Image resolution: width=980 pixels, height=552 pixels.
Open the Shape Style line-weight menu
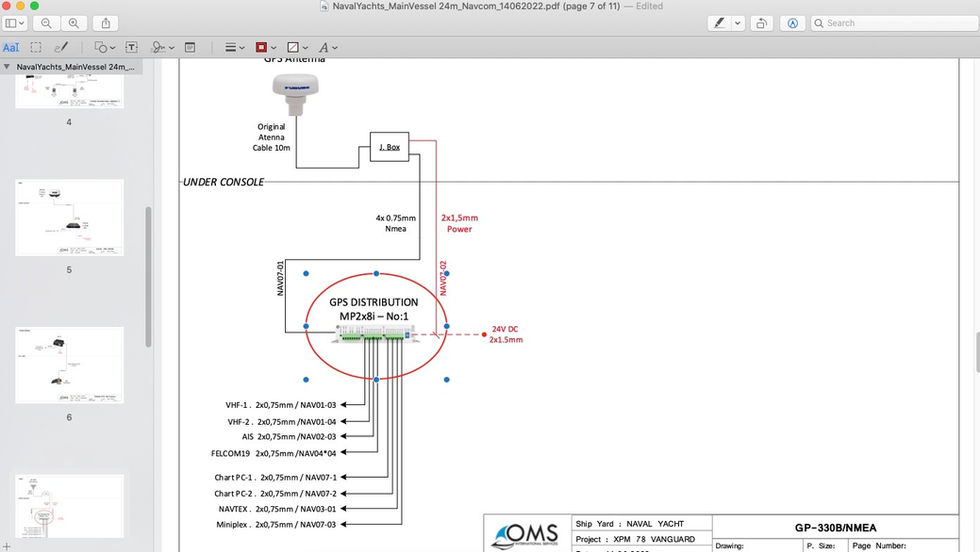click(x=234, y=48)
